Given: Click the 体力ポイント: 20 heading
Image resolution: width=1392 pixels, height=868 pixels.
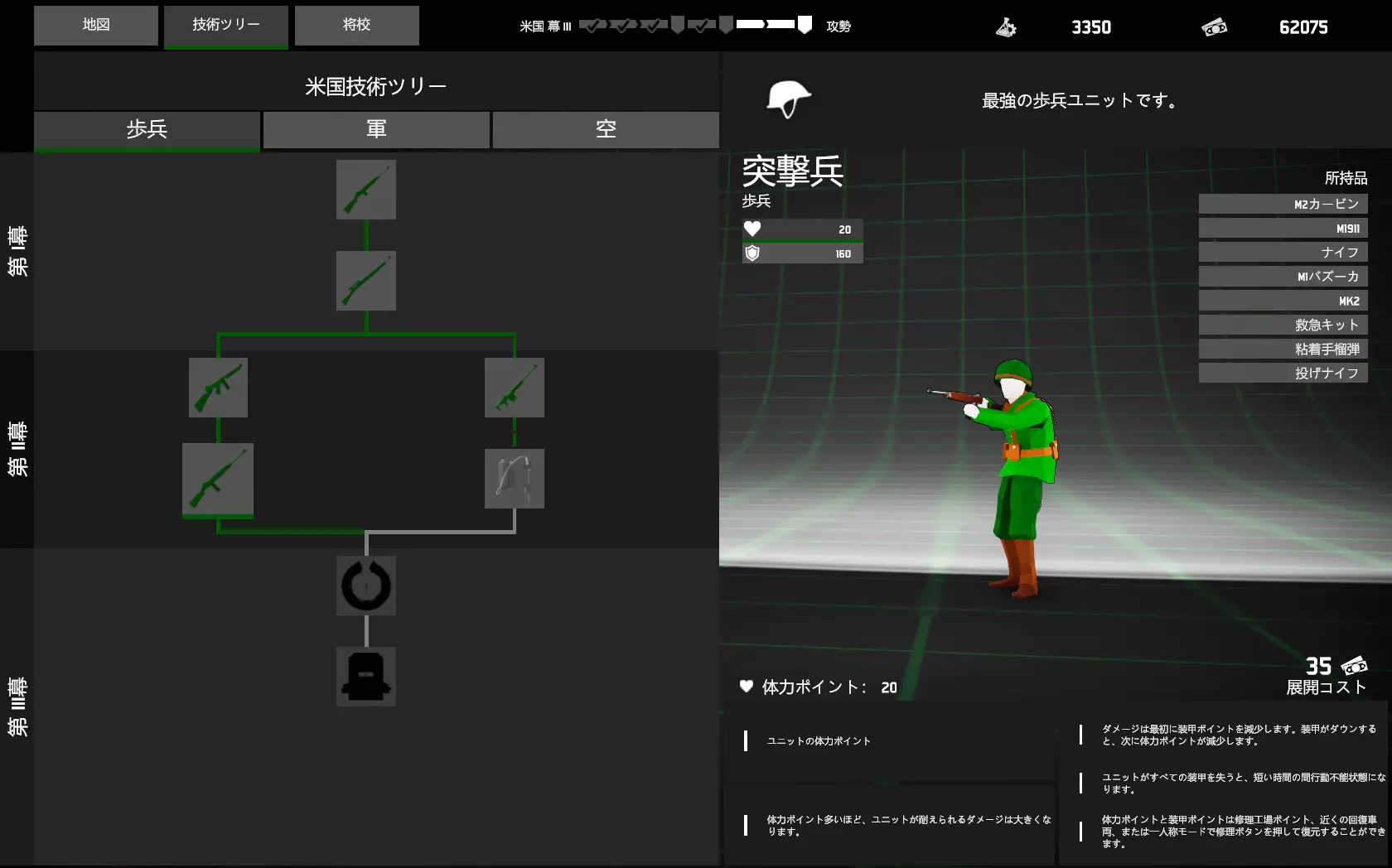Looking at the screenshot, I should [819, 687].
